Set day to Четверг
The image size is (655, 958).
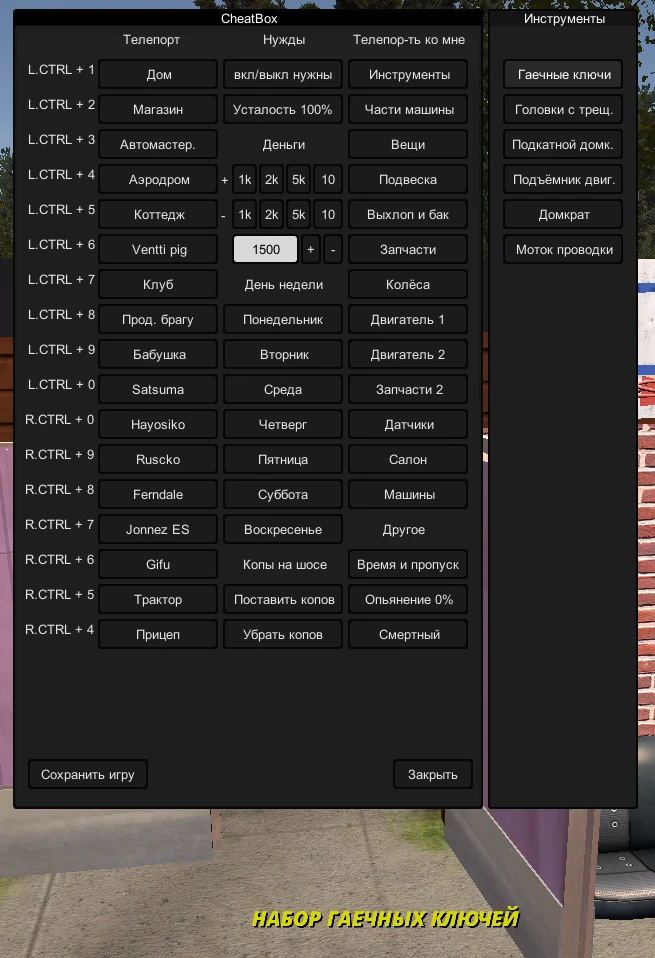tap(283, 424)
